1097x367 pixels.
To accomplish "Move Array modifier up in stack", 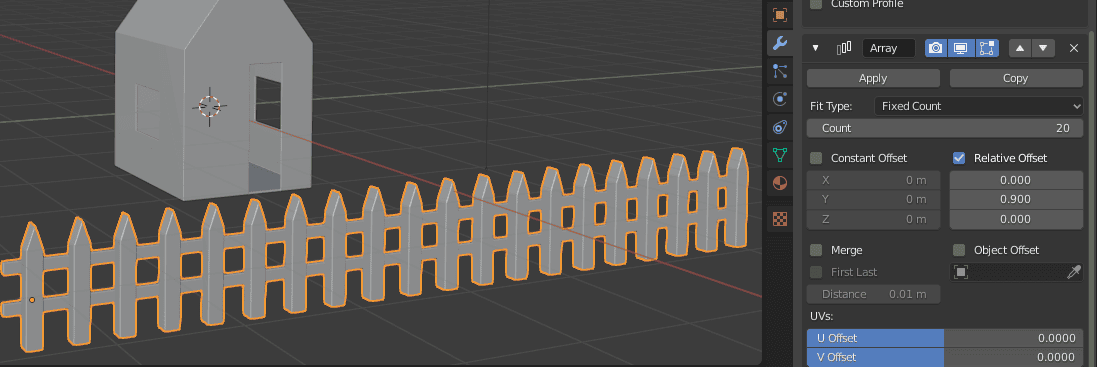I will (1019, 48).
